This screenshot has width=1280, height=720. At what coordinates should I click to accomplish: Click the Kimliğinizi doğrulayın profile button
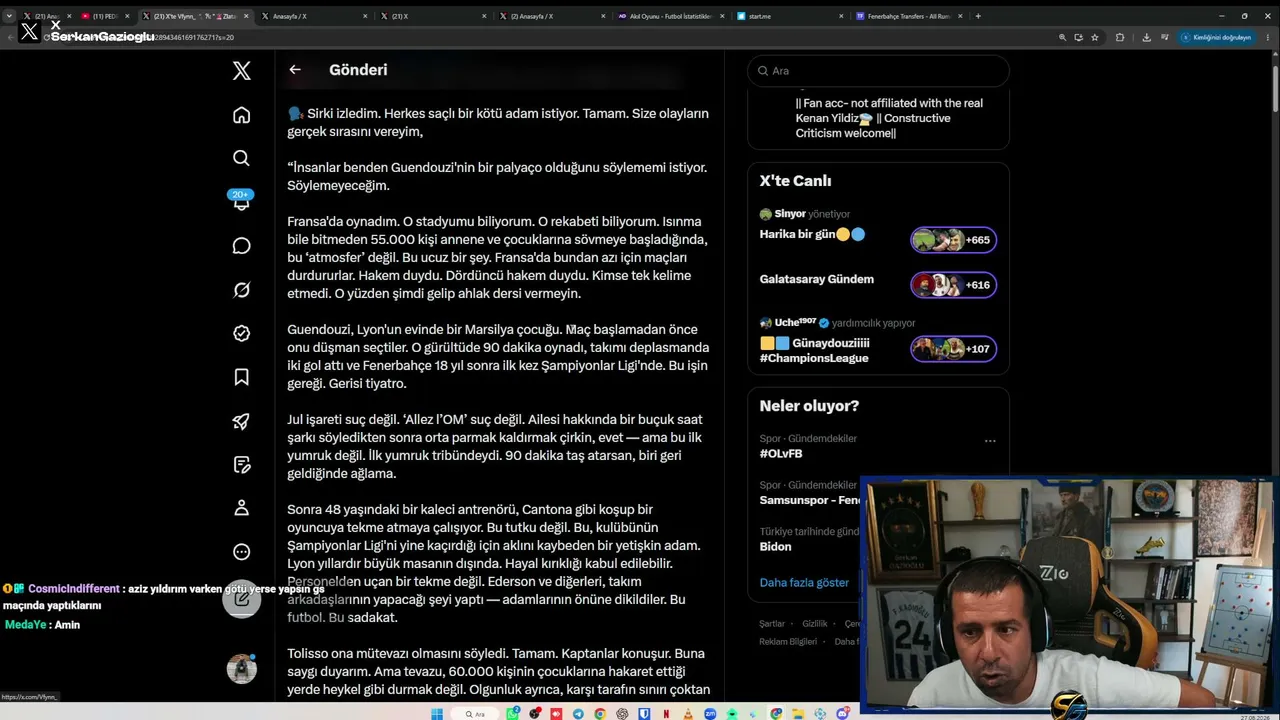1216,37
